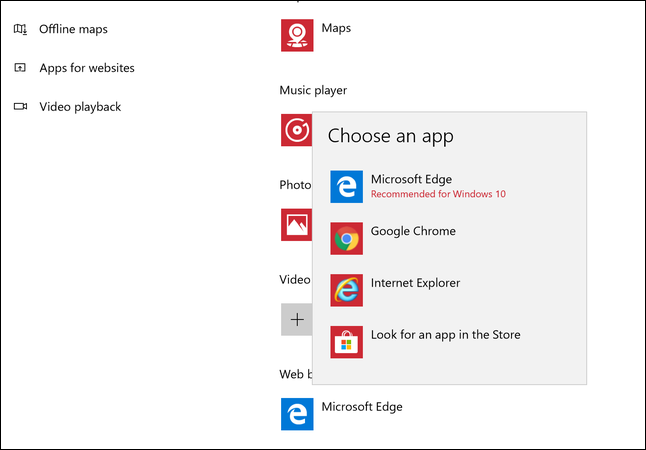Click the Microsoft Store bag icon
646x450 pixels.
click(x=346, y=342)
